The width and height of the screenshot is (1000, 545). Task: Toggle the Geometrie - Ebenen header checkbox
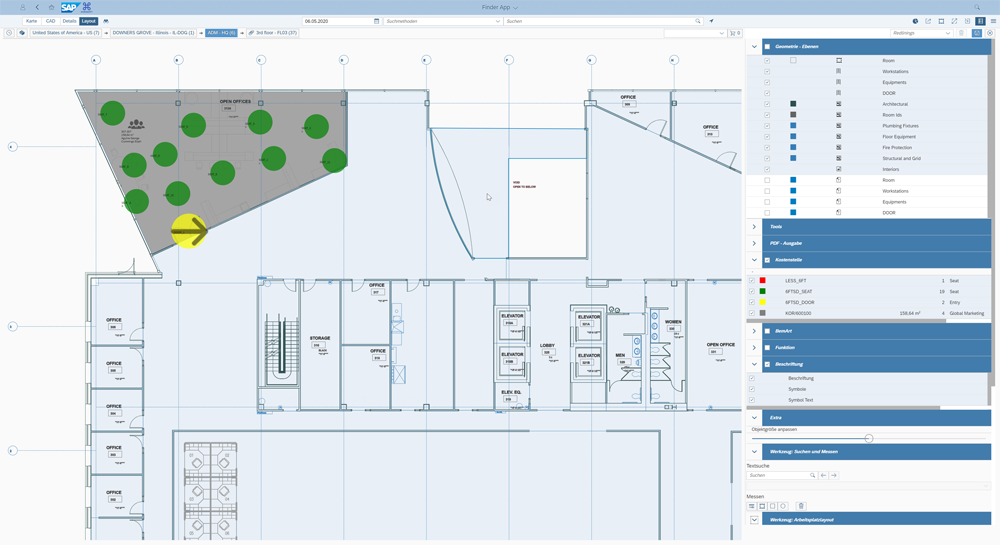click(x=767, y=47)
